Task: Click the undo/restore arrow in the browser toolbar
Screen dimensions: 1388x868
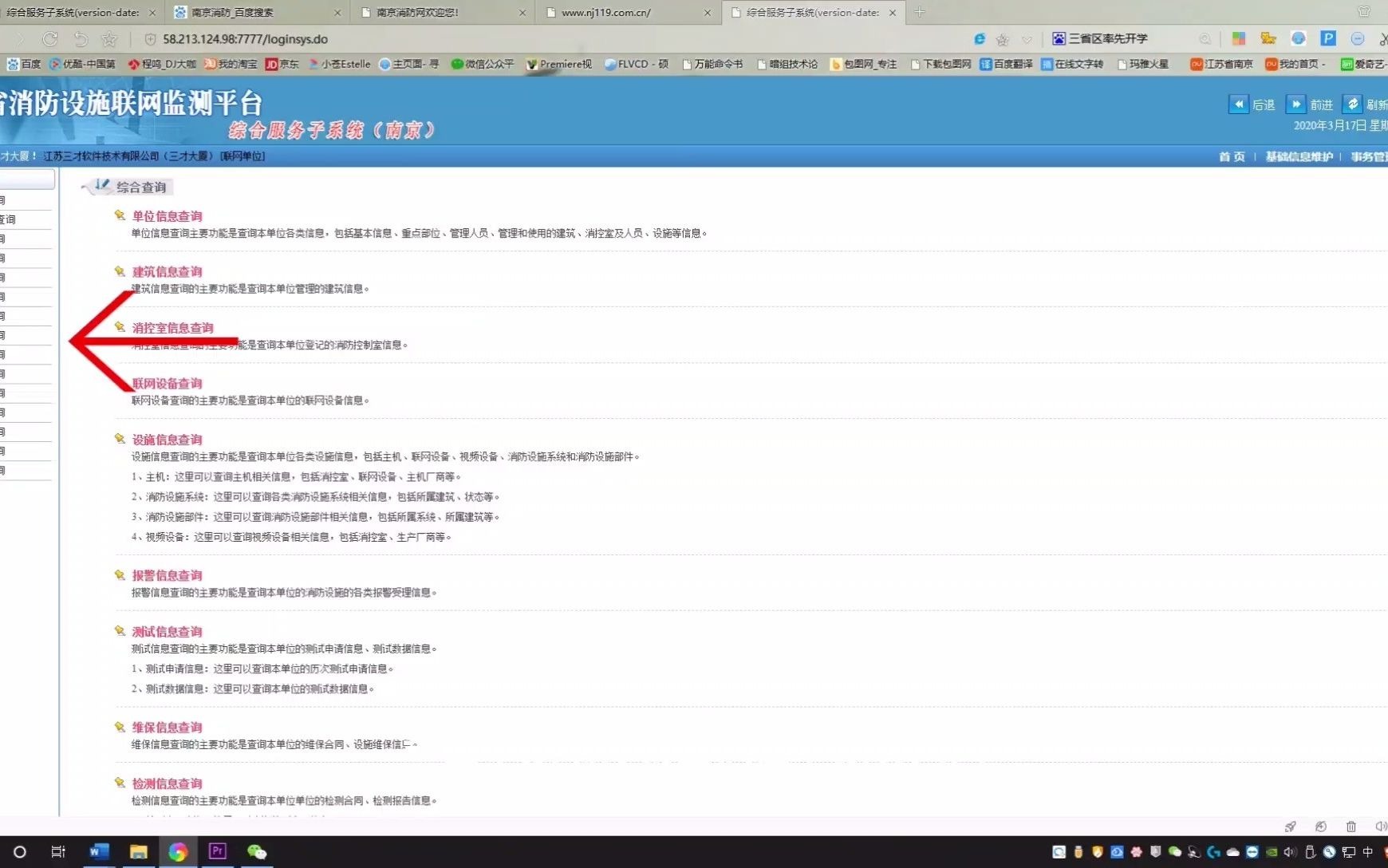Action: click(x=81, y=39)
